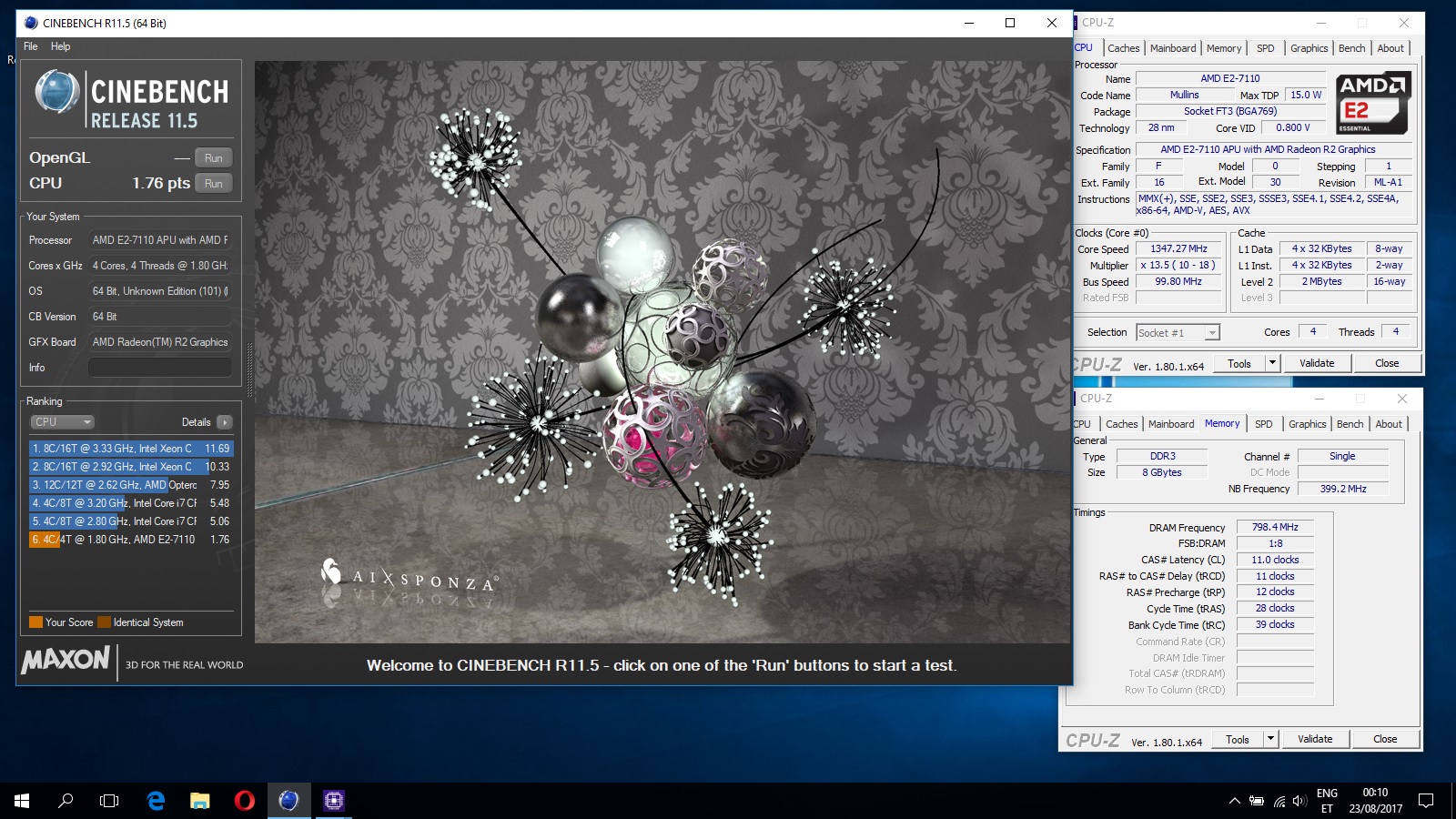
Task: Show hidden system tray icons
Action: 1234,801
